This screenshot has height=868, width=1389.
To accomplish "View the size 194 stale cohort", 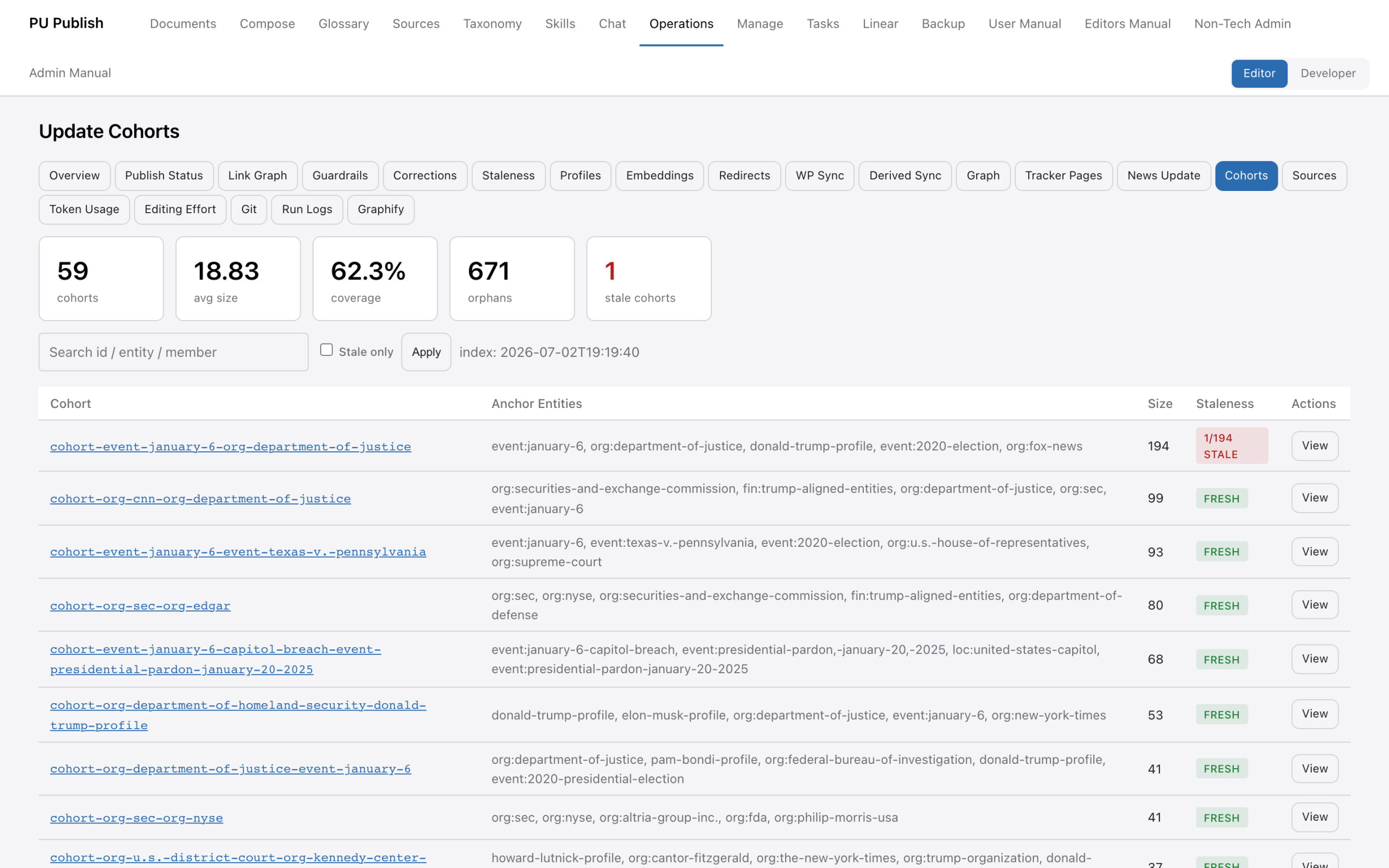I will pyautogui.click(x=1314, y=445).
